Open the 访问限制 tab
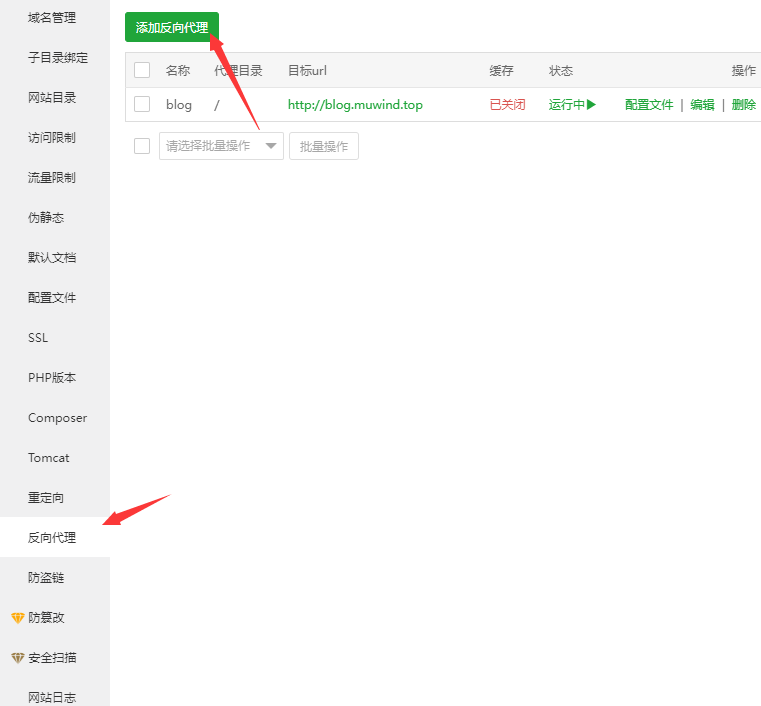 [x=52, y=138]
